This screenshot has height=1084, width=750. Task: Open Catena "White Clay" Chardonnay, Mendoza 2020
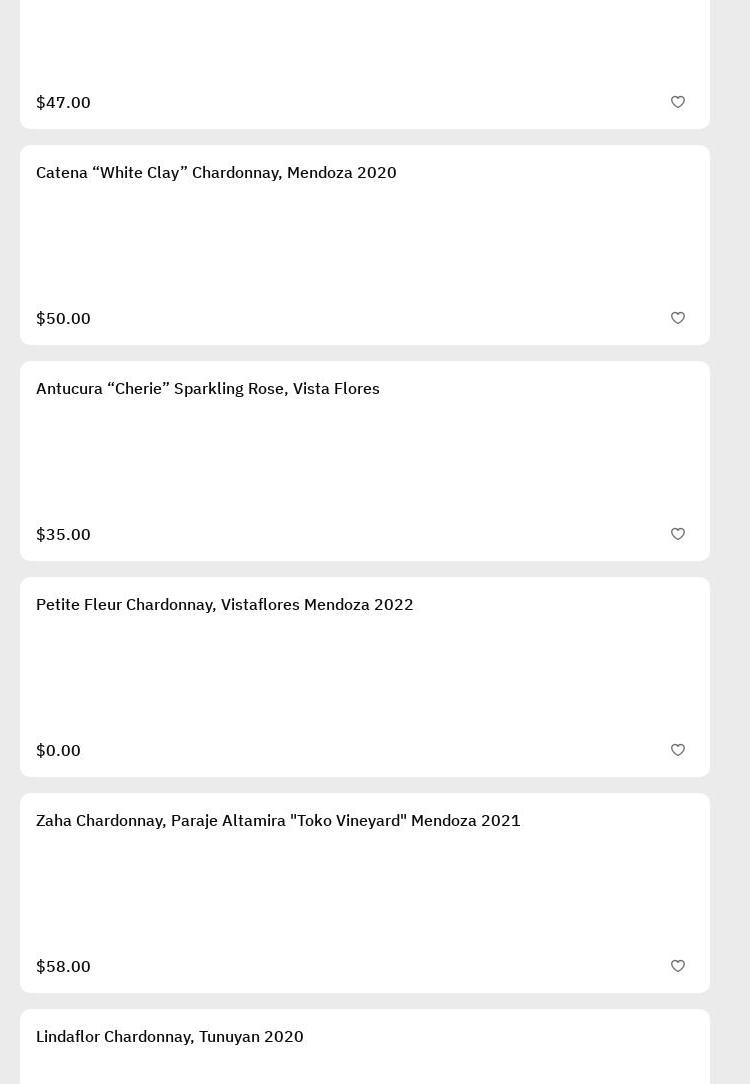[216, 173]
